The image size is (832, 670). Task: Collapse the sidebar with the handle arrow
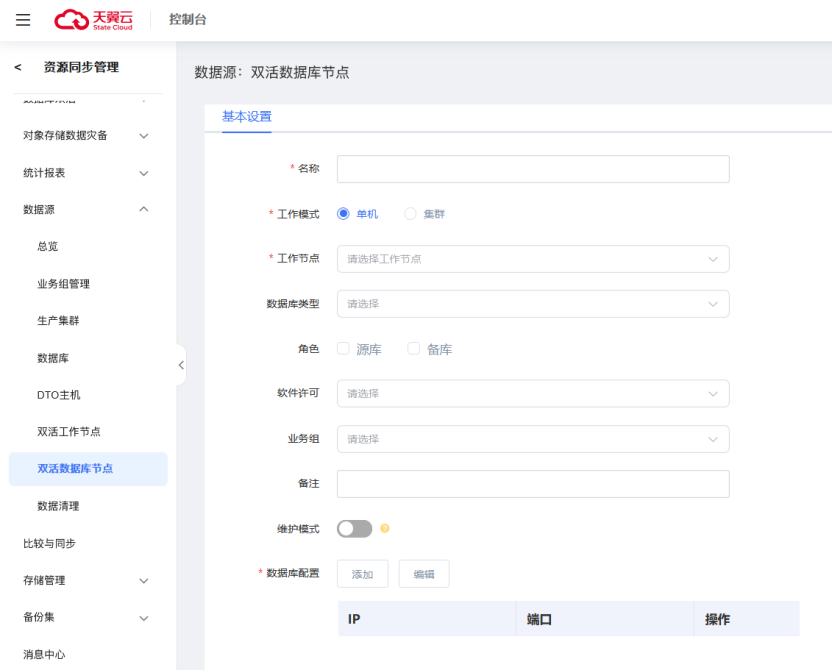tap(181, 365)
